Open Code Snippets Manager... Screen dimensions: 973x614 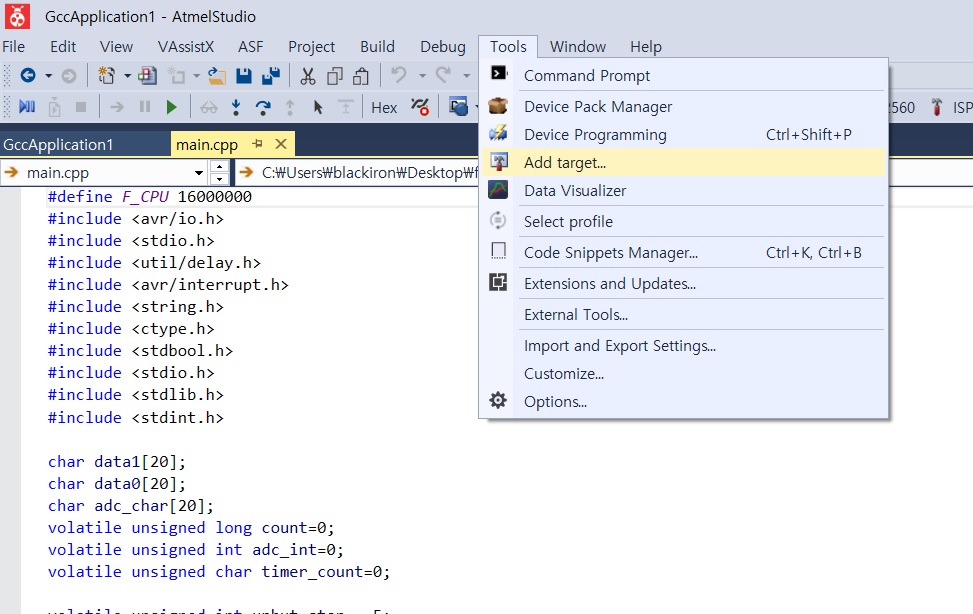683,253
